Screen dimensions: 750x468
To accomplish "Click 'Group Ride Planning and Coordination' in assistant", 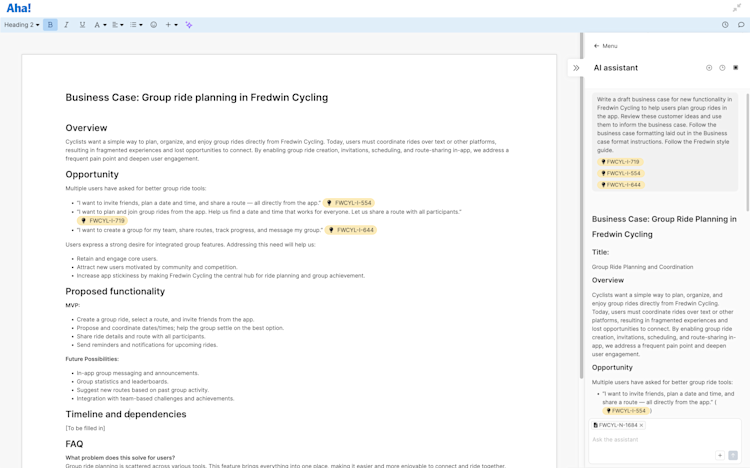I will [642, 267].
